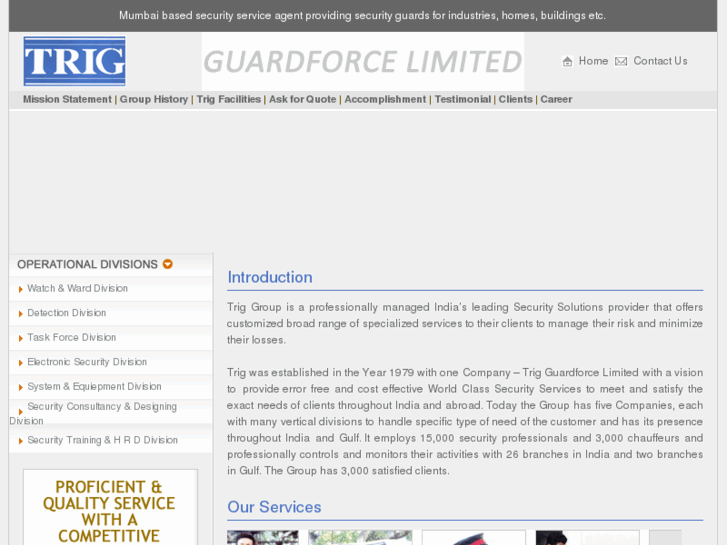
Task: Click the arrow bullet beside Security Consultancy & Designing
Action: tap(20, 412)
